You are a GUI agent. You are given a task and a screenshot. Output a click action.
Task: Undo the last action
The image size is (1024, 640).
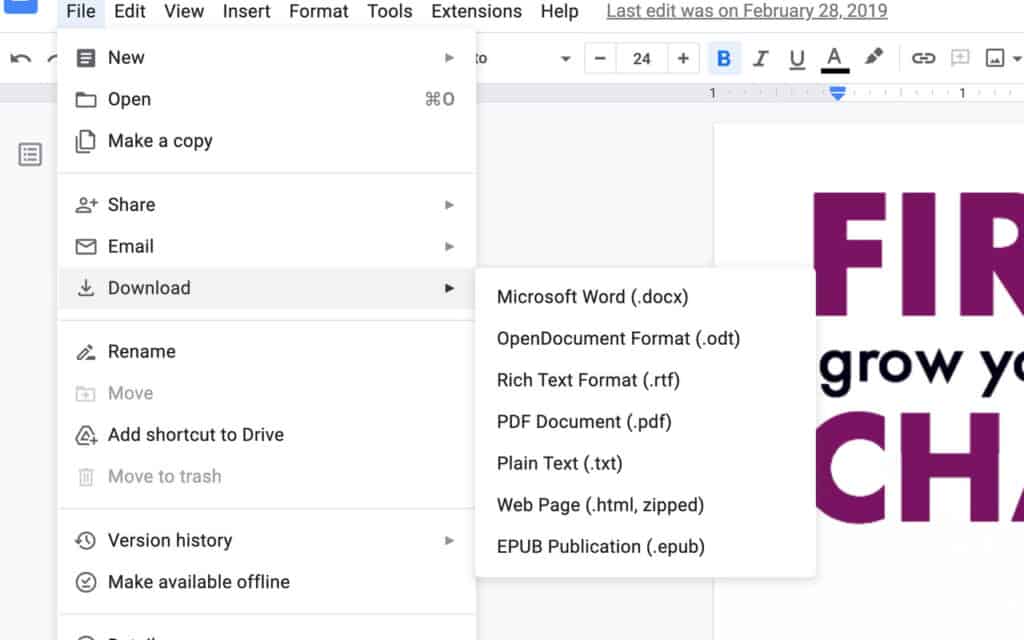[x=18, y=58]
